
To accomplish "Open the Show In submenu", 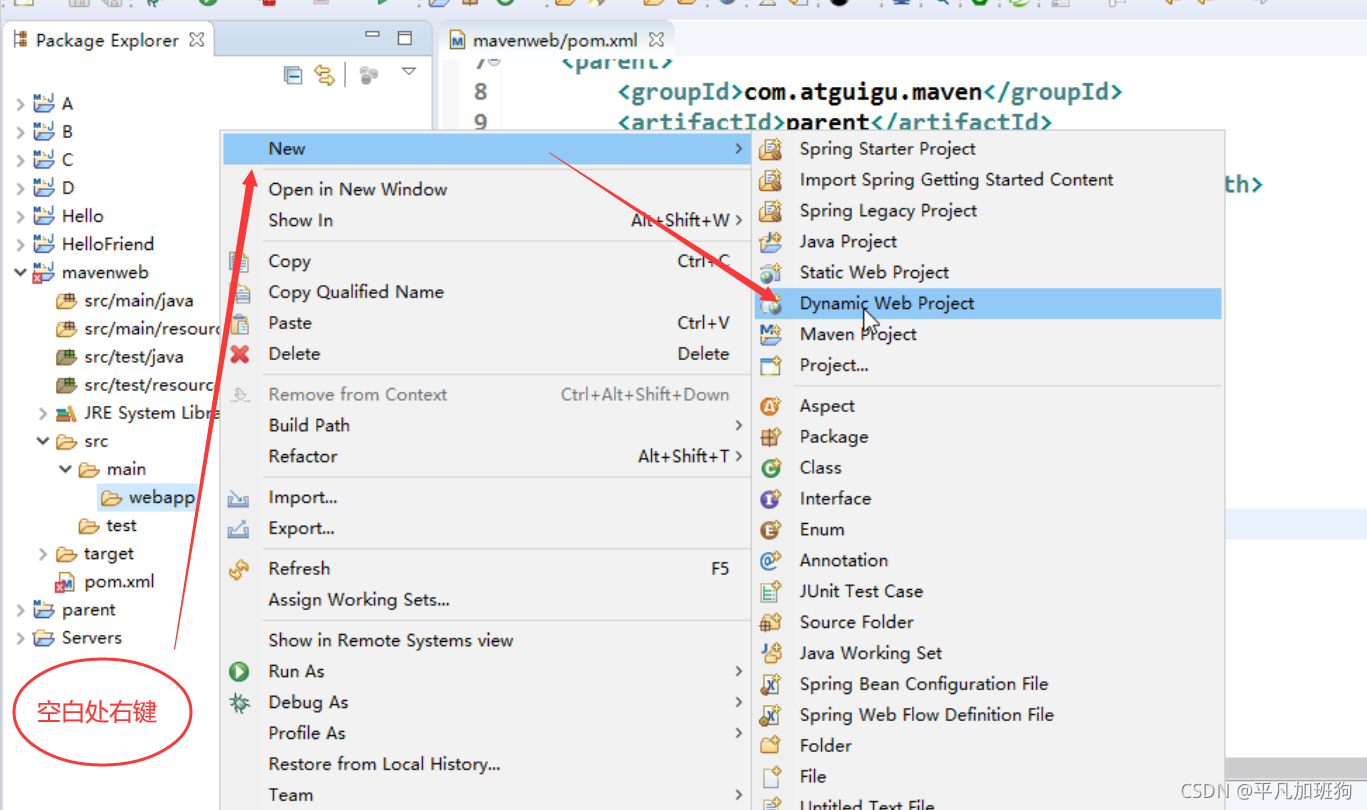I will pyautogui.click(x=485, y=221).
